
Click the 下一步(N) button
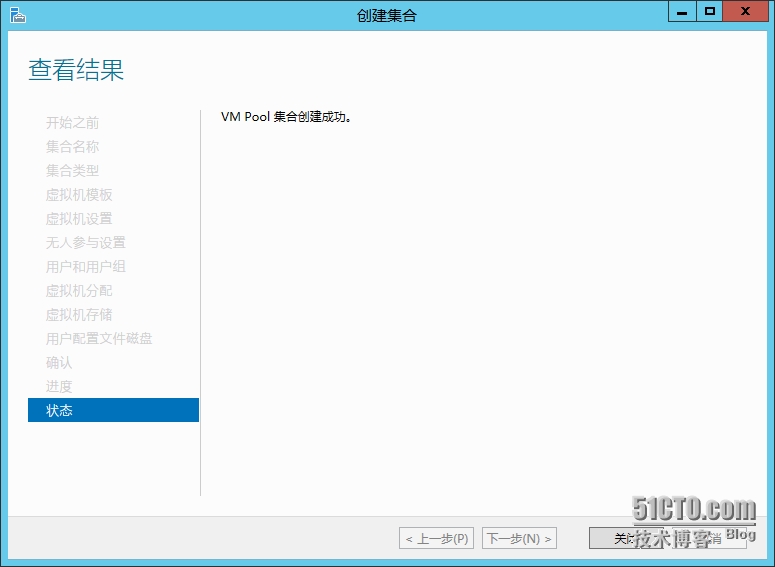coord(519,538)
